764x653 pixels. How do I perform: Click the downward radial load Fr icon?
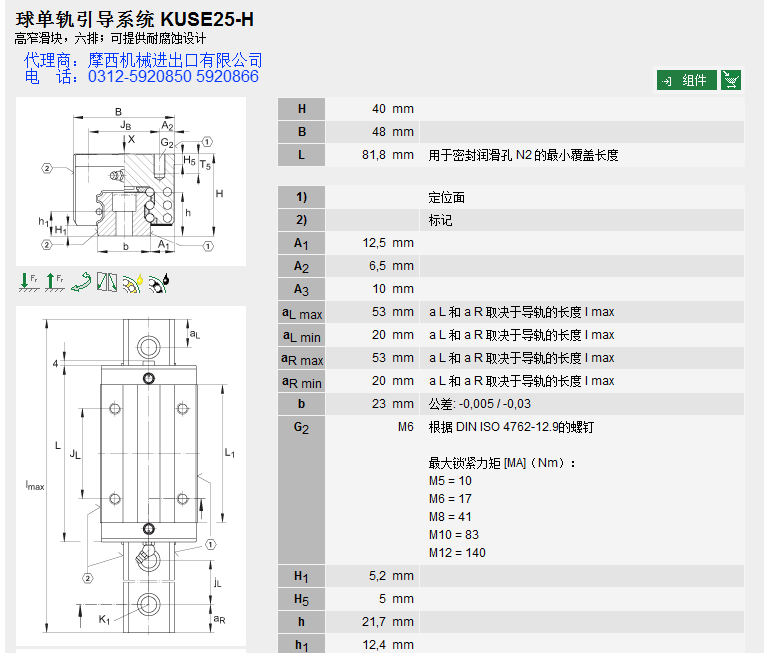(28, 283)
